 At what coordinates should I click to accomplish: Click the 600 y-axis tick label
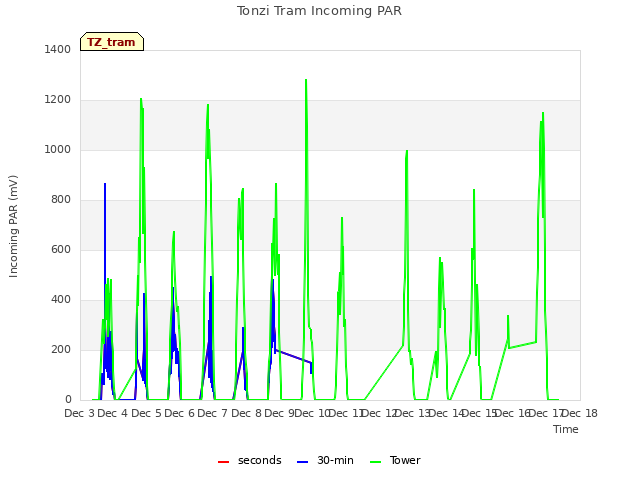(61, 249)
